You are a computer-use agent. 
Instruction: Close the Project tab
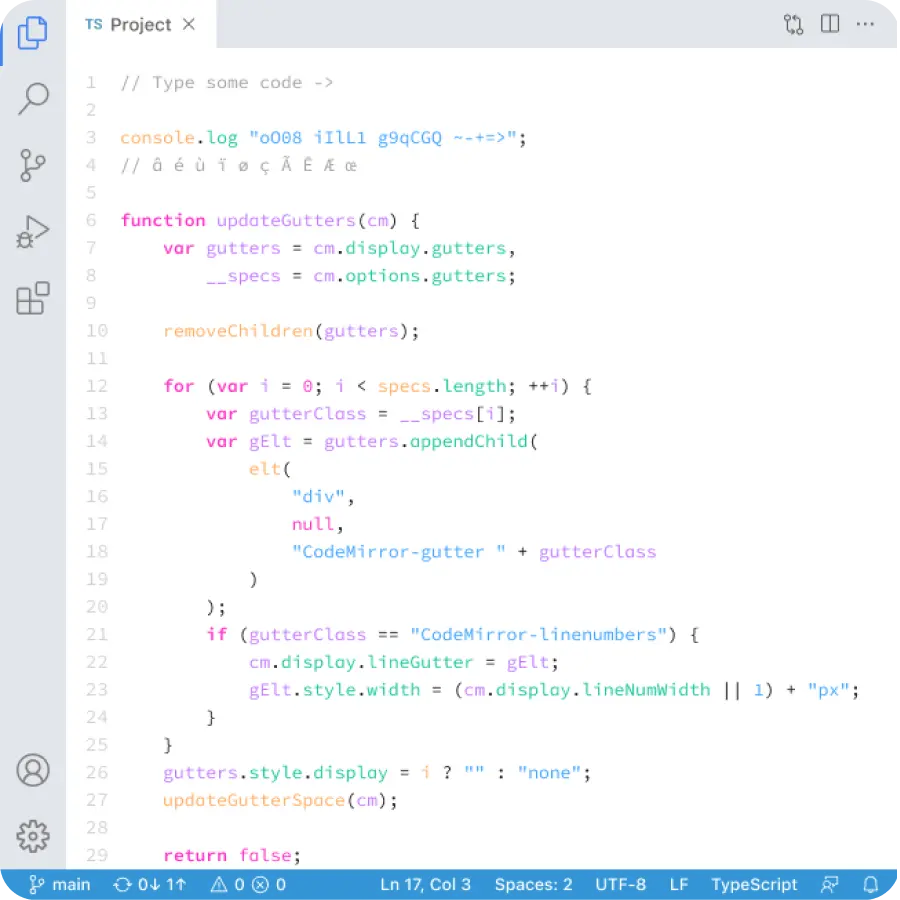[x=188, y=24]
